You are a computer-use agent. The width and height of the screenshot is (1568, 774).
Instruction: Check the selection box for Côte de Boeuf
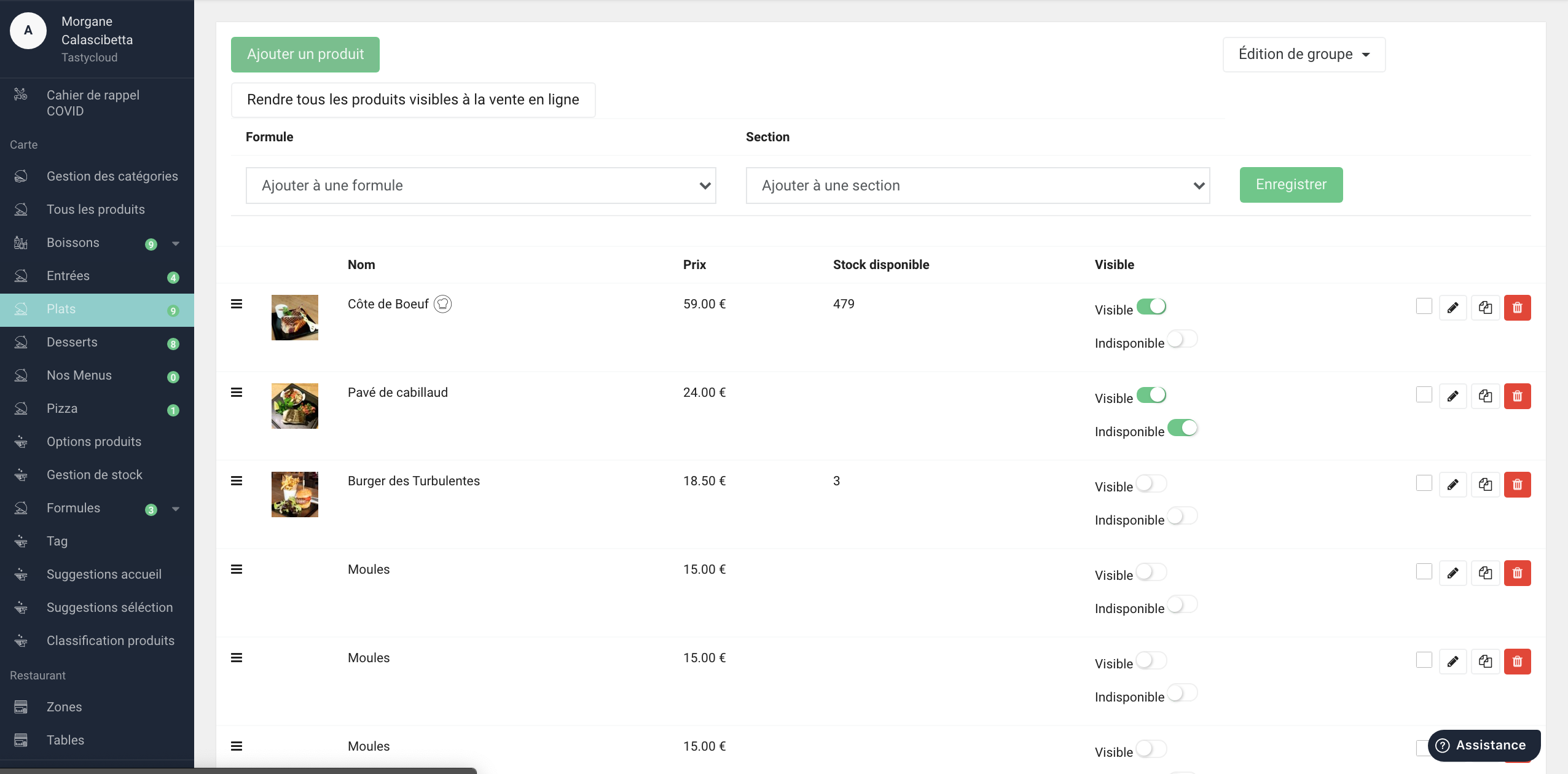point(1424,306)
